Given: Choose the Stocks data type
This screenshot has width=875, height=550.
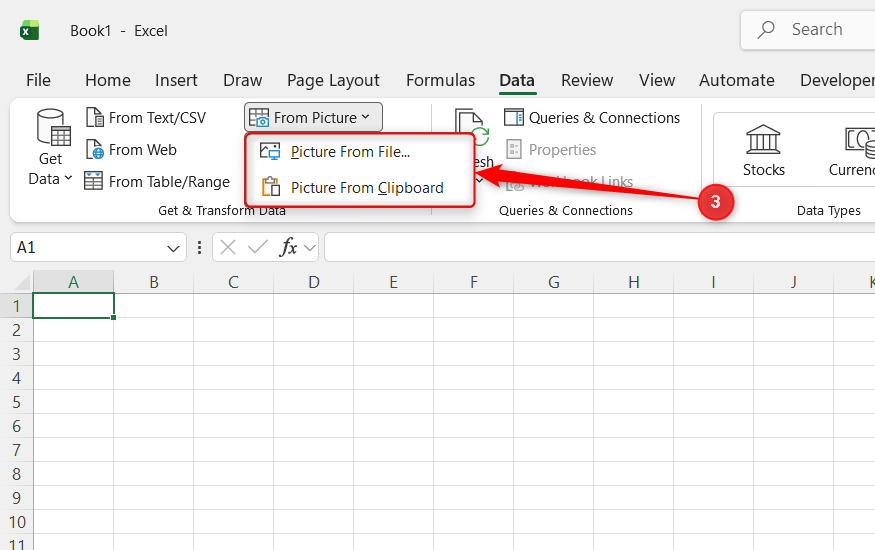Looking at the screenshot, I should tap(763, 150).
